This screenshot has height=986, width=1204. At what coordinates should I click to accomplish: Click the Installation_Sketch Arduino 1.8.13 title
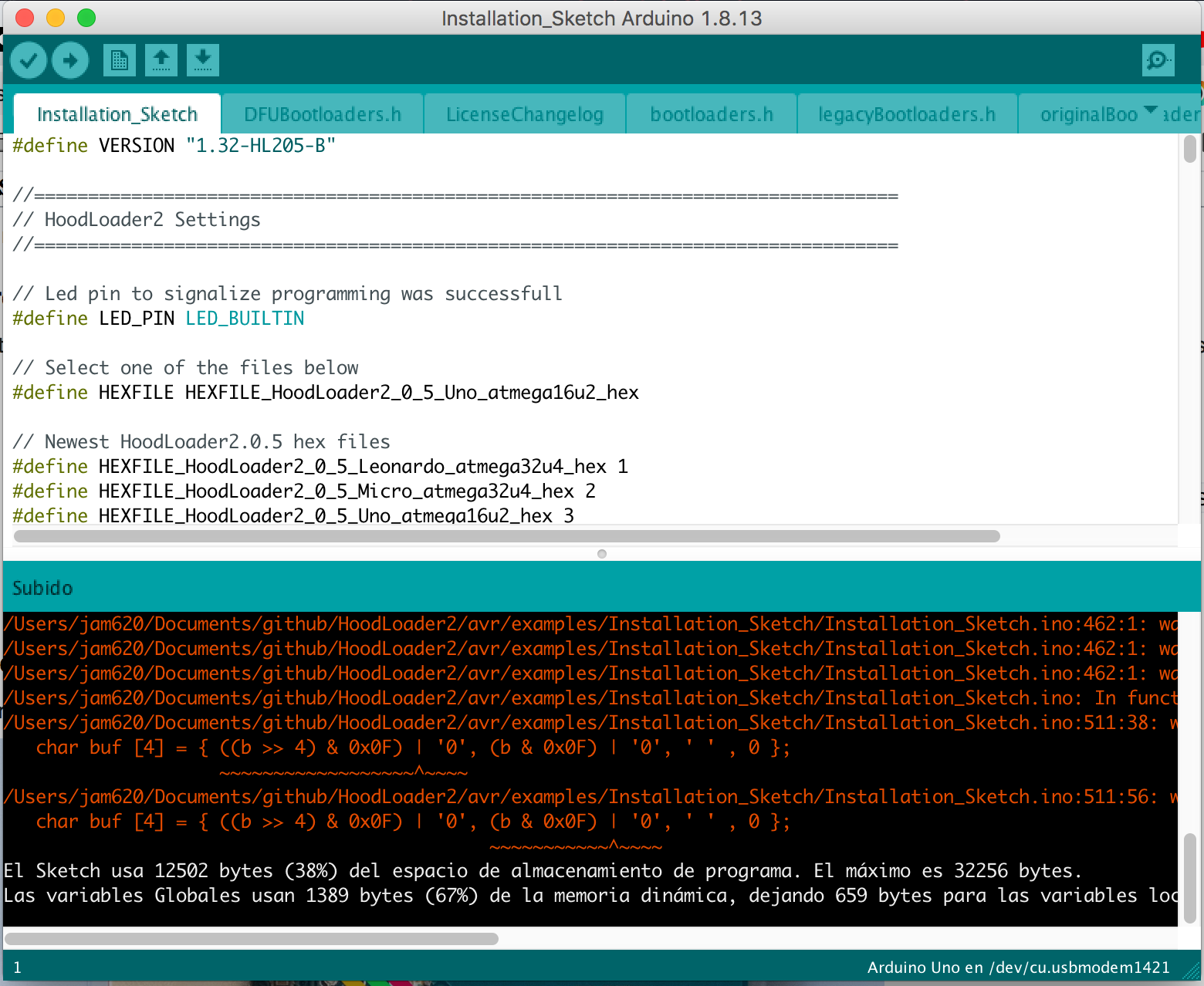[x=602, y=19]
